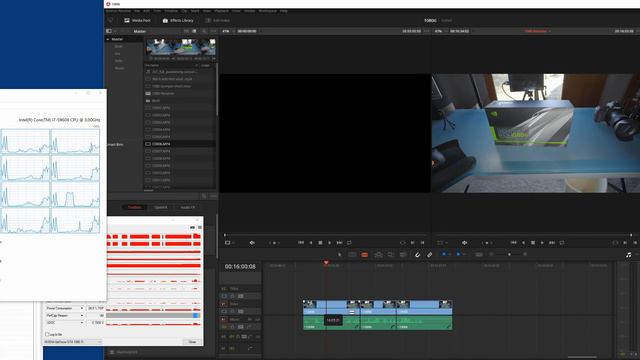Open source viewer mode selector icon
The height and width of the screenshot is (360, 640).
pos(228,242)
